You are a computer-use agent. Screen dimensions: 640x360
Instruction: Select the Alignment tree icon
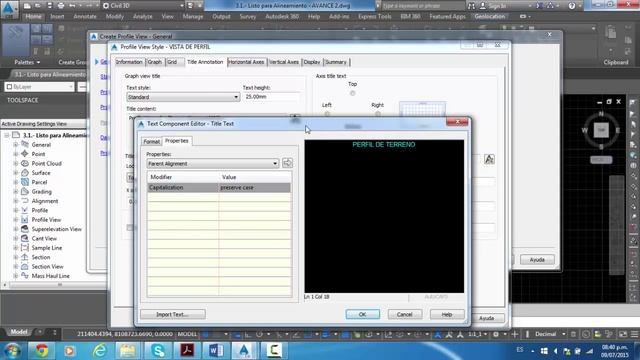pyautogui.click(x=24, y=201)
